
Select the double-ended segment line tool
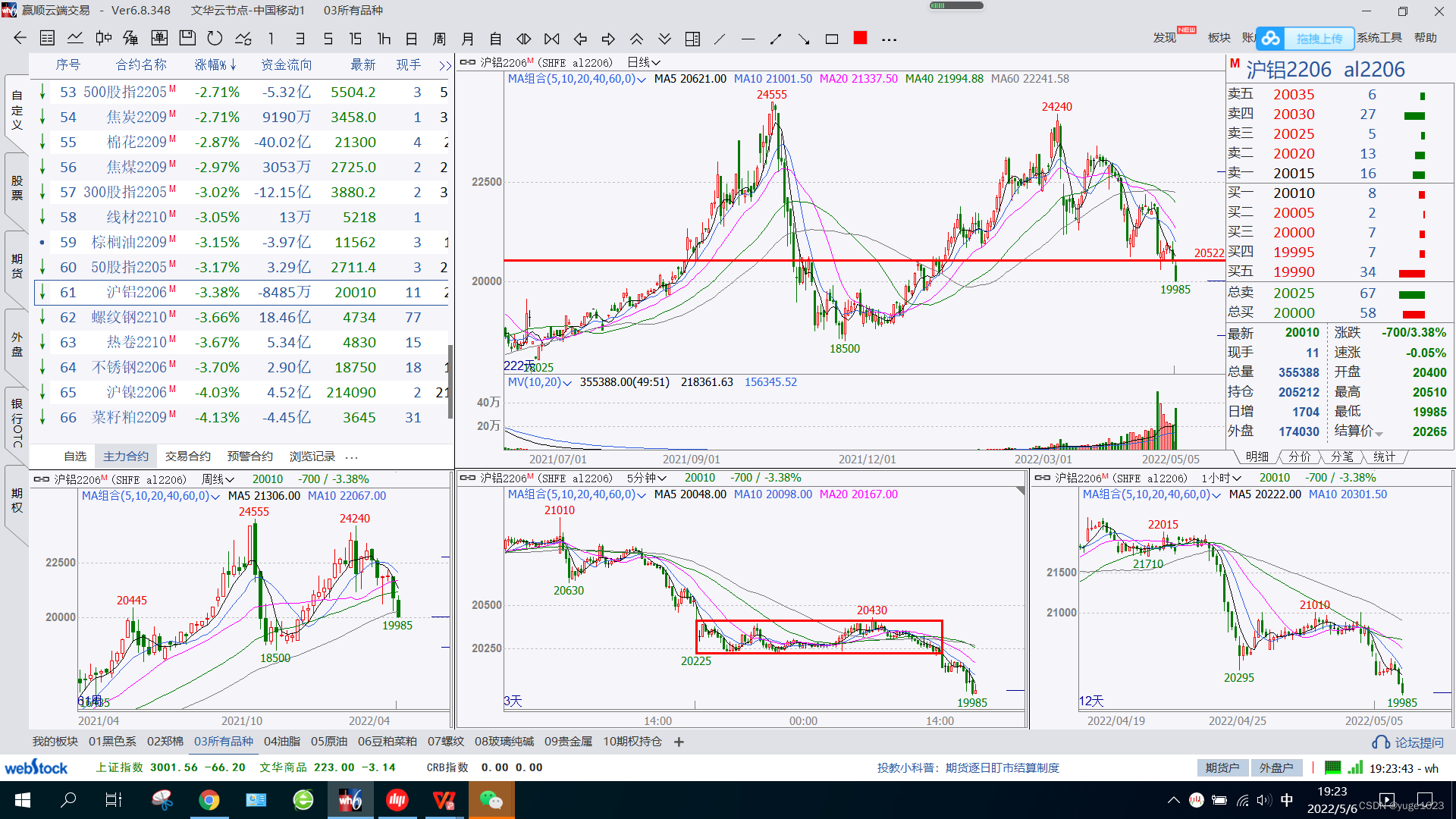[776, 38]
